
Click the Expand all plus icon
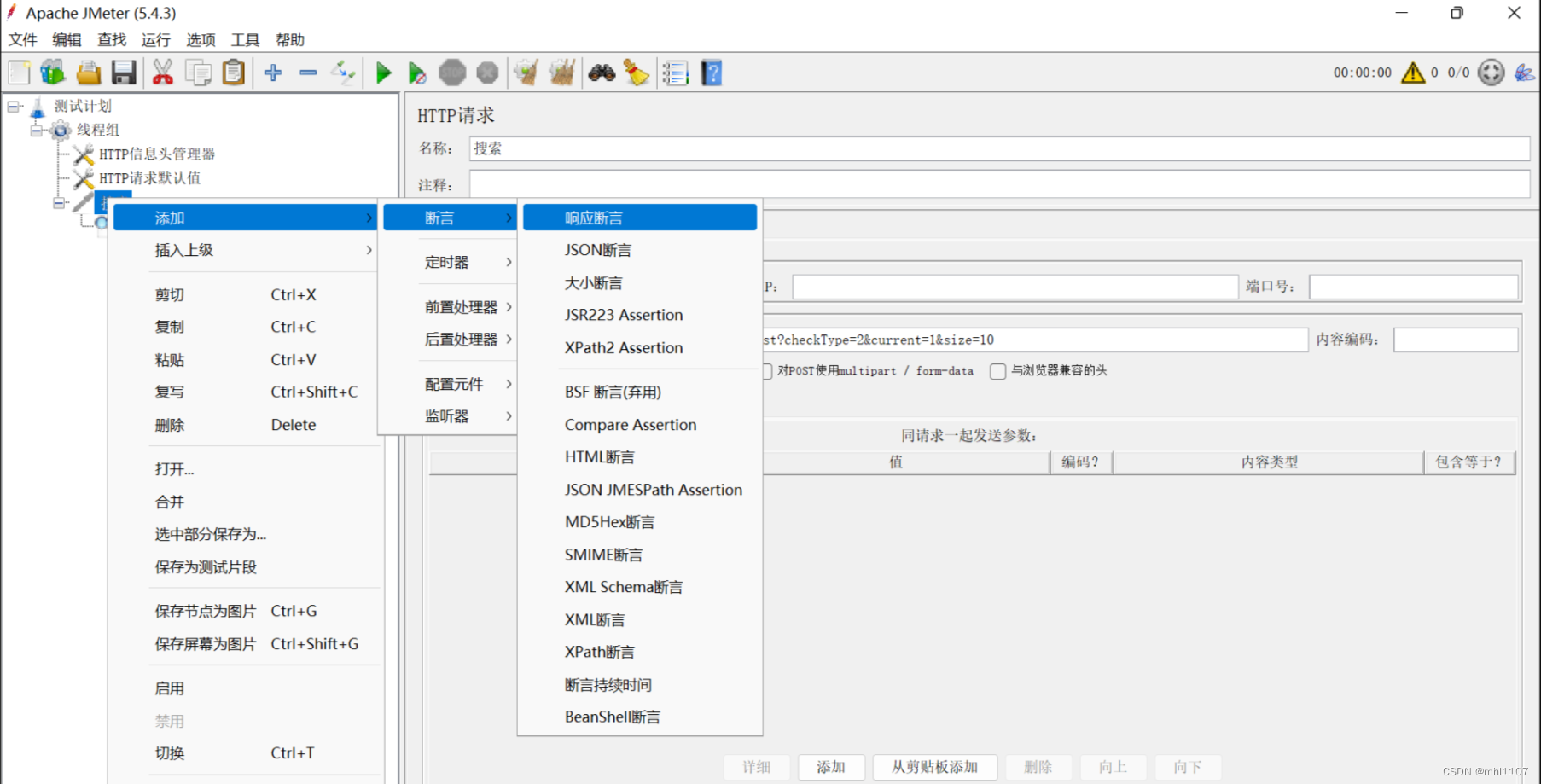(x=273, y=73)
